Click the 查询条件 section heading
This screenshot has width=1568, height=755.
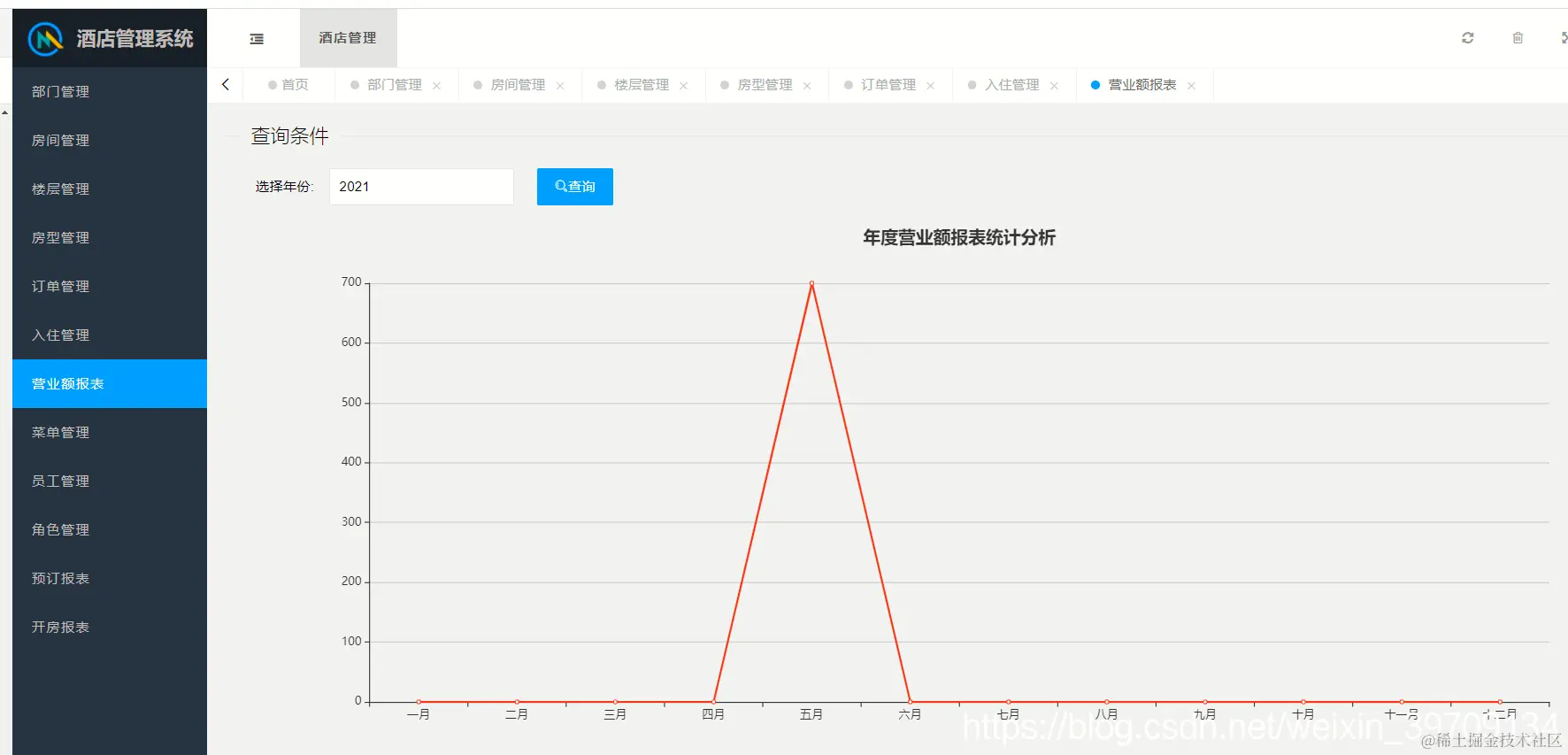coord(289,135)
